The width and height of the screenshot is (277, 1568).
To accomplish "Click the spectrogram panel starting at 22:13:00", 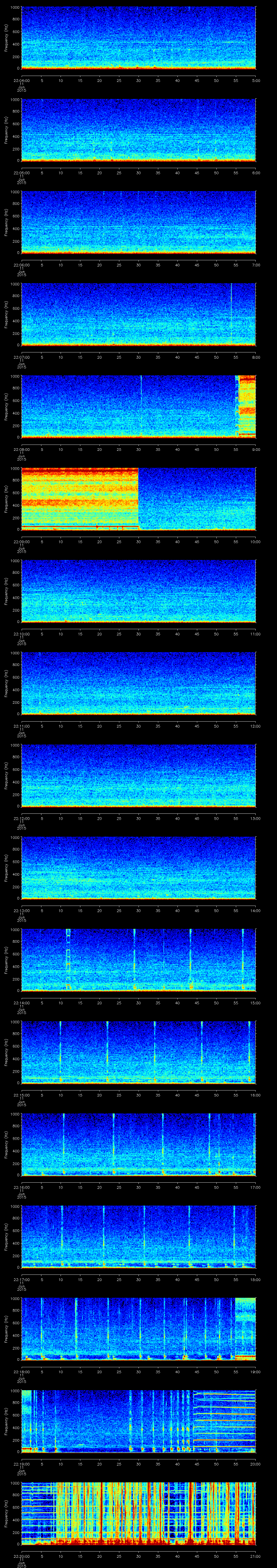I will click(138, 868).
